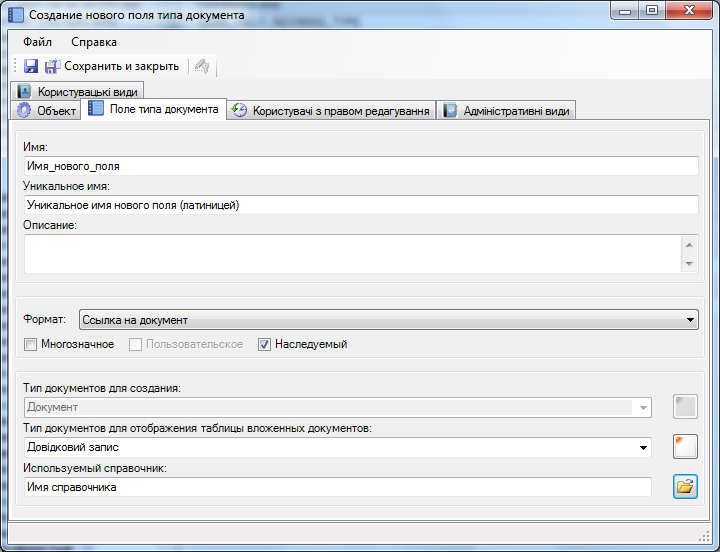Click the Описание scrollbar down arrow

(x=689, y=264)
